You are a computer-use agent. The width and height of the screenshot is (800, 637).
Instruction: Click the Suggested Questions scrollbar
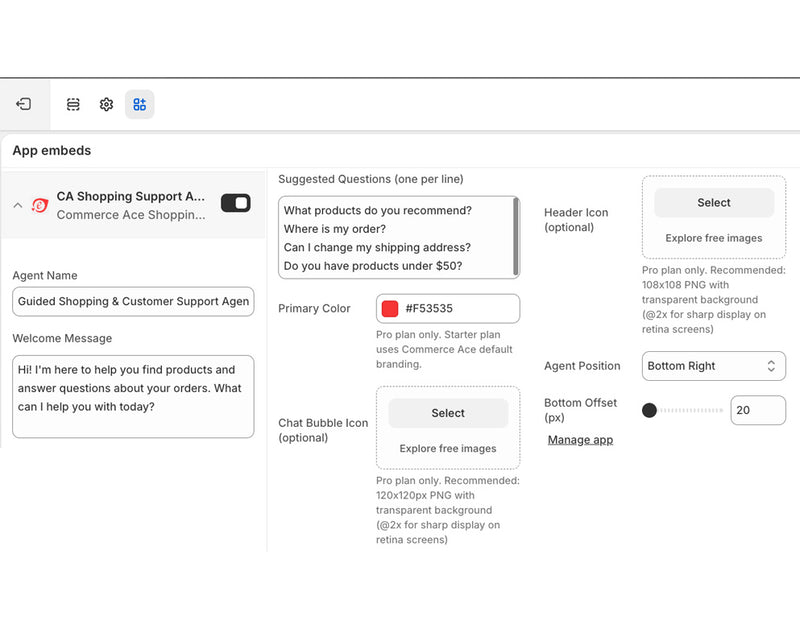pyautogui.click(x=516, y=237)
